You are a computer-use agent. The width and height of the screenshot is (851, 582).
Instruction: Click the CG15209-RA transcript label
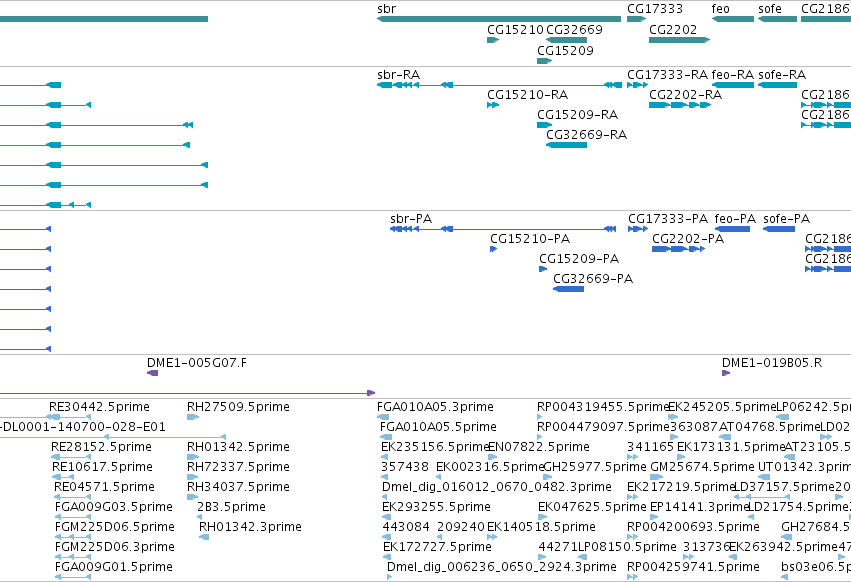577,115
